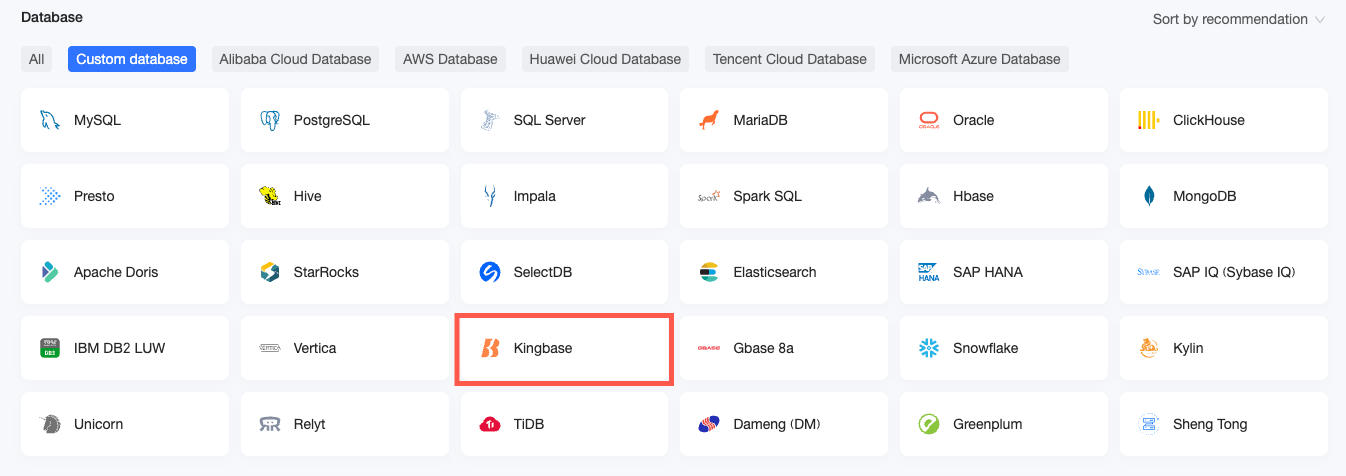Click the Gbase 8a logo icon
The image size is (1346, 476).
point(709,348)
